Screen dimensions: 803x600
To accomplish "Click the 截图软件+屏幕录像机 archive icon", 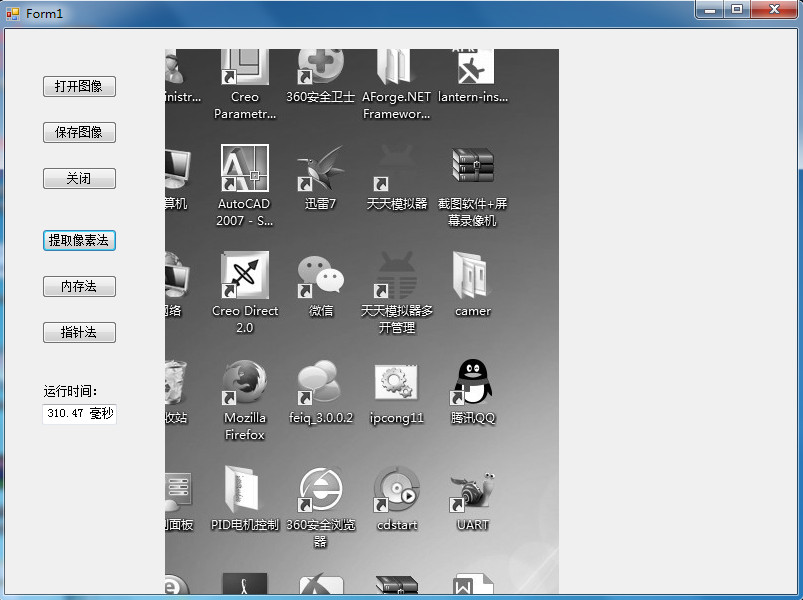I will [473, 165].
